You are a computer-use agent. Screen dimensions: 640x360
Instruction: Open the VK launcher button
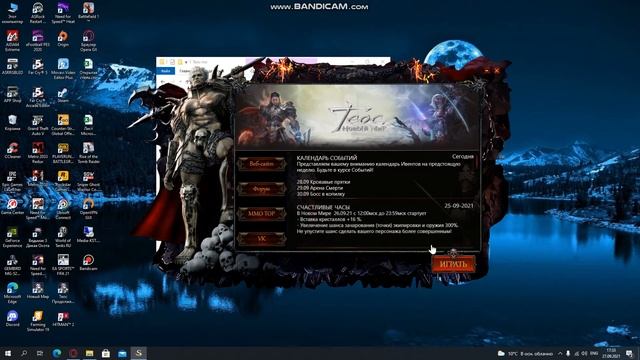coord(261,239)
